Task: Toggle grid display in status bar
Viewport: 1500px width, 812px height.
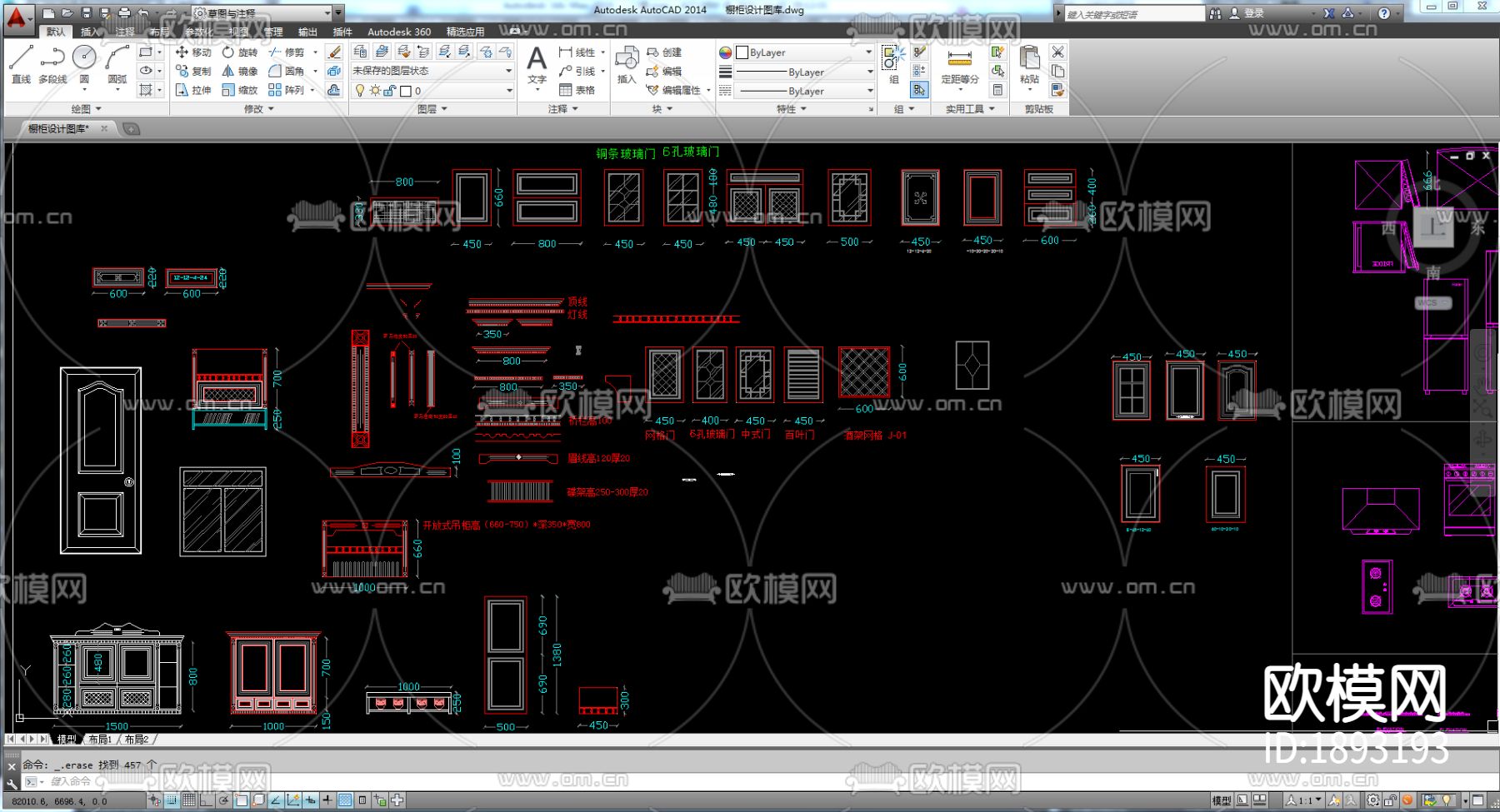Action: pos(189,800)
